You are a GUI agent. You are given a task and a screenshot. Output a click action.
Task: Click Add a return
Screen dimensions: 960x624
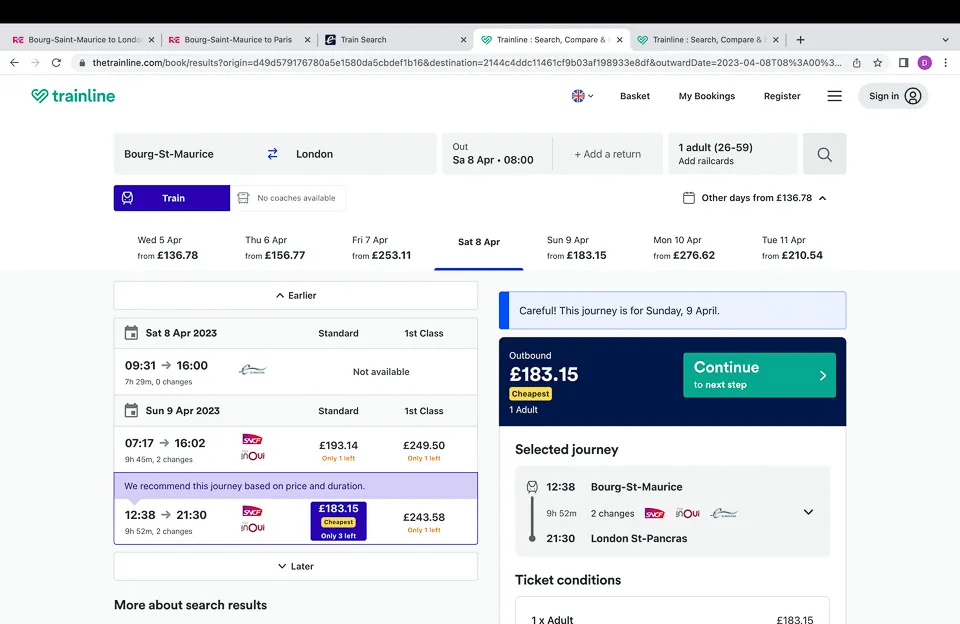click(607, 154)
